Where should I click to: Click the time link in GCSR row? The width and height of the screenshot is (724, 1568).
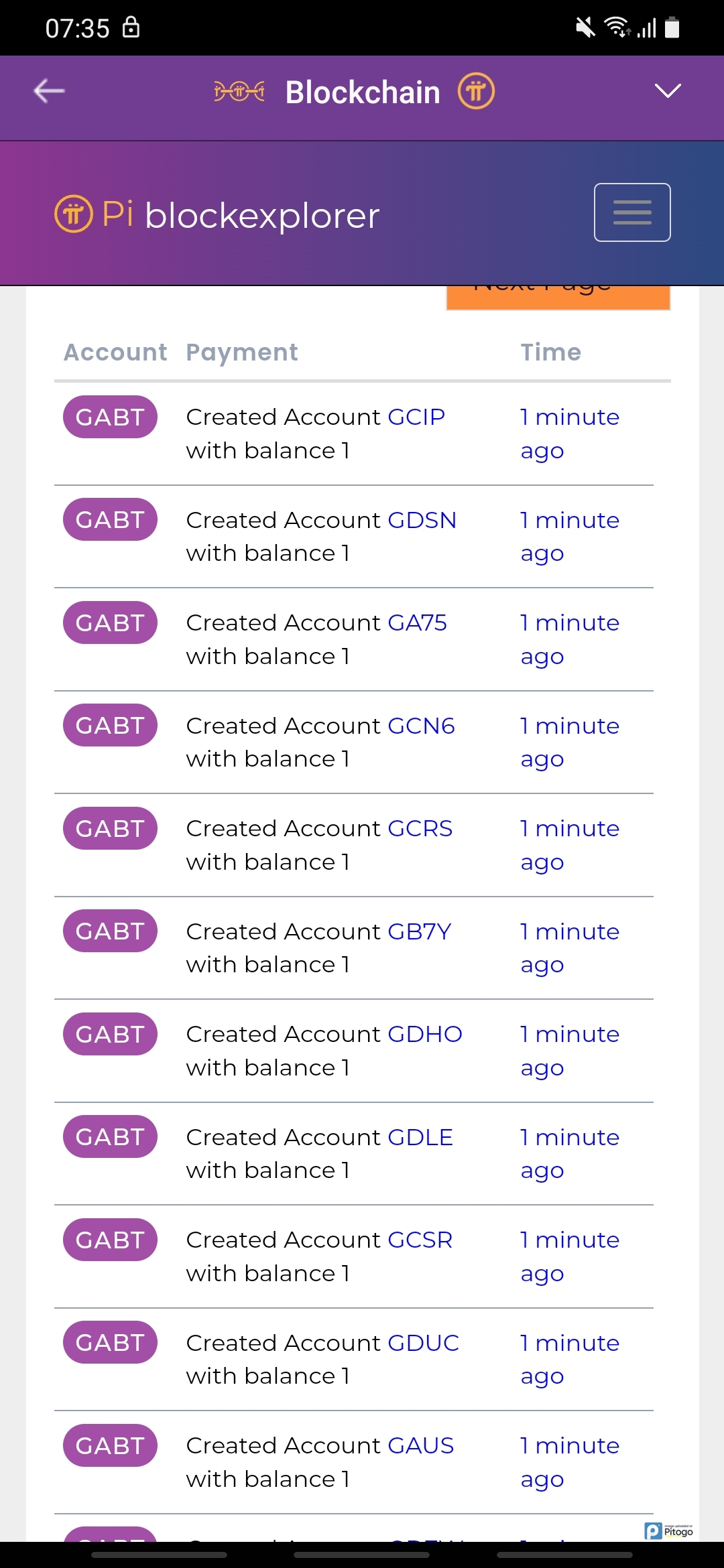pyautogui.click(x=569, y=1256)
